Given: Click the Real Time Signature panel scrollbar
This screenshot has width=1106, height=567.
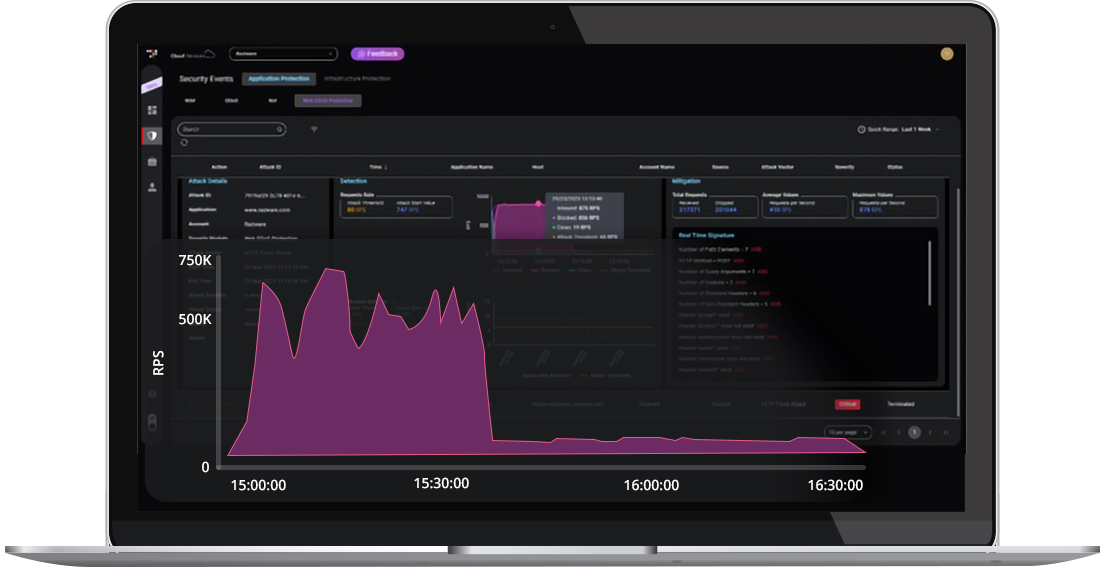Looking at the screenshot, I should pos(930,274).
